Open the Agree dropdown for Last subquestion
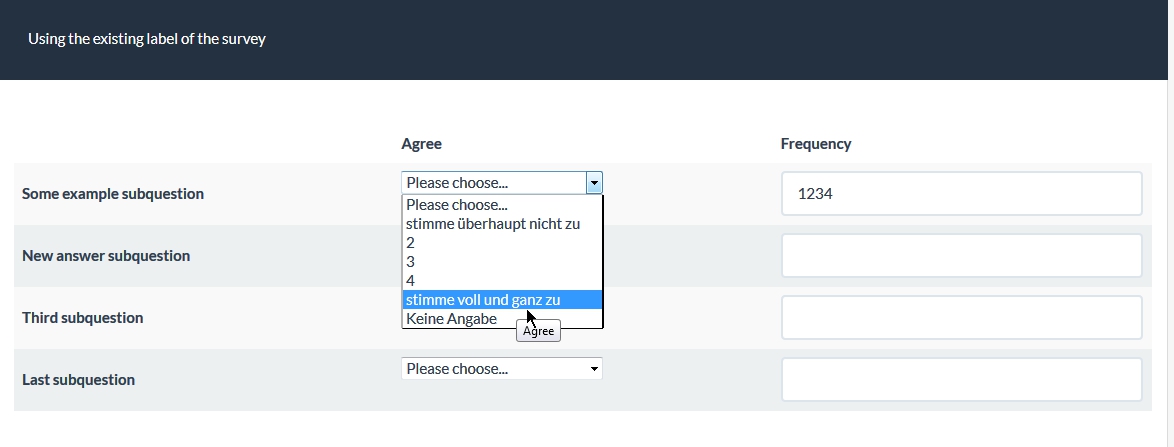Viewport: 1174px width, 447px height. 501,369
